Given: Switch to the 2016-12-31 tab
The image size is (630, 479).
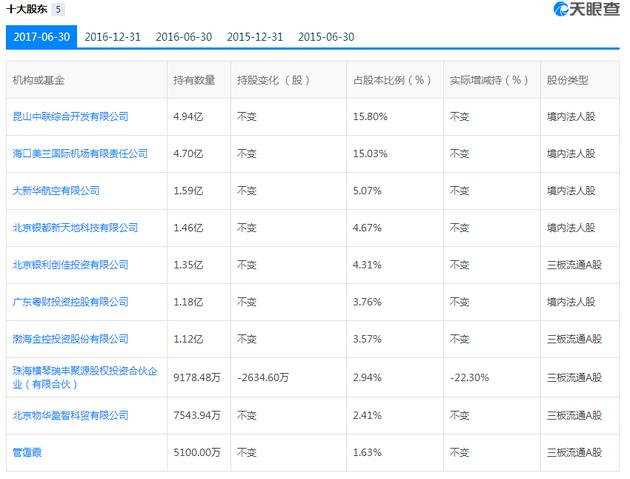Looking at the screenshot, I should click(112, 37).
